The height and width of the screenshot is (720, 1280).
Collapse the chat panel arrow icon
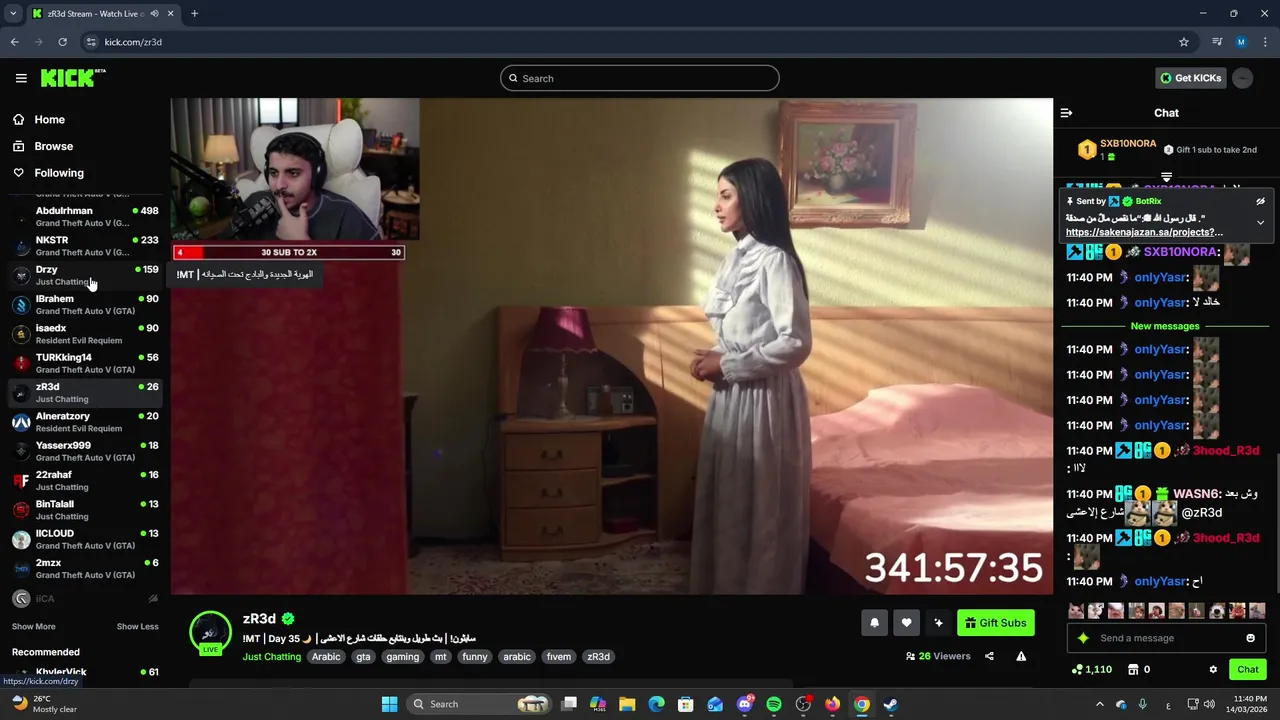[x=1066, y=113]
